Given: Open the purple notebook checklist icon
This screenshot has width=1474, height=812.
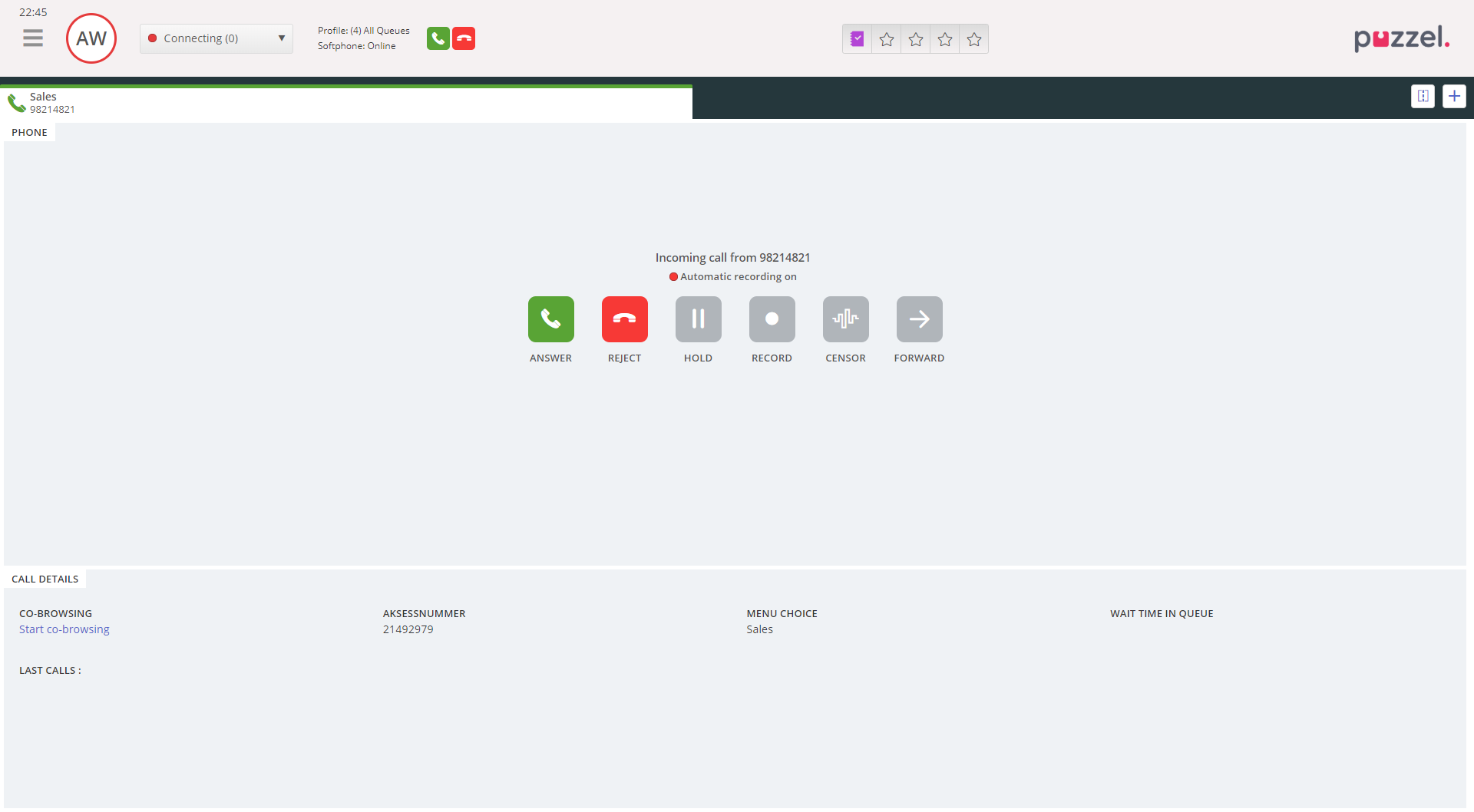Looking at the screenshot, I should pyautogui.click(x=857, y=39).
